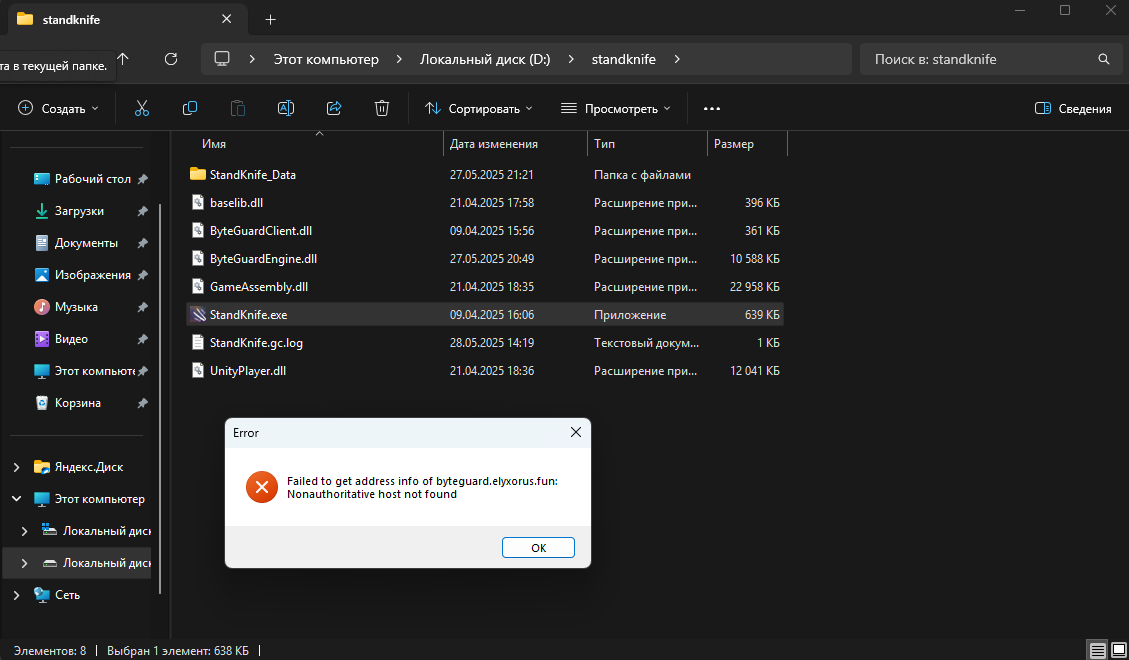Open the three-dots more options menu
Image resolution: width=1129 pixels, height=660 pixels.
[711, 109]
